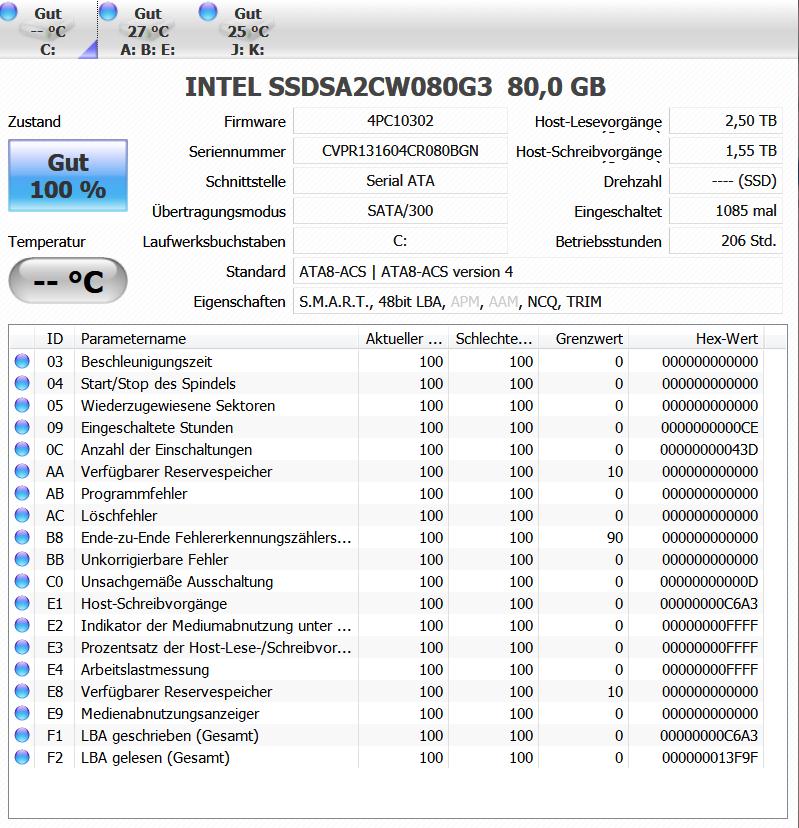Click status icon for E2 Indikator der Mediumabnutzung
Image resolution: width=799 pixels, height=828 pixels.
pyautogui.click(x=22, y=625)
